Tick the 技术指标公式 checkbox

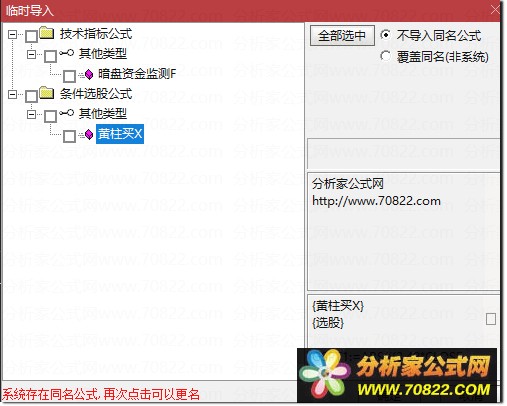(x=31, y=36)
